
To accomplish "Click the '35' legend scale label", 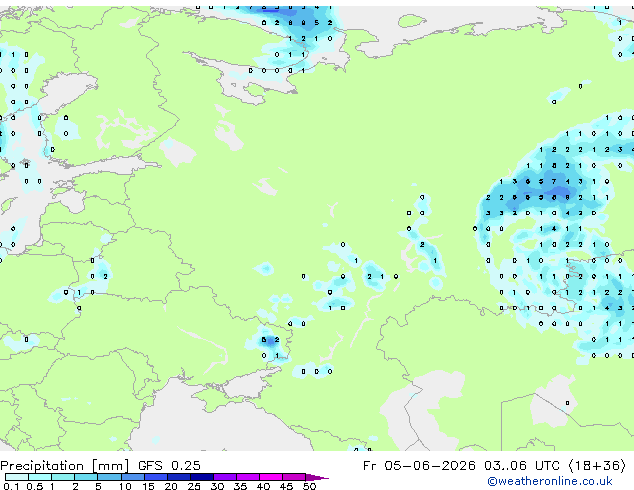I will pos(241,486).
